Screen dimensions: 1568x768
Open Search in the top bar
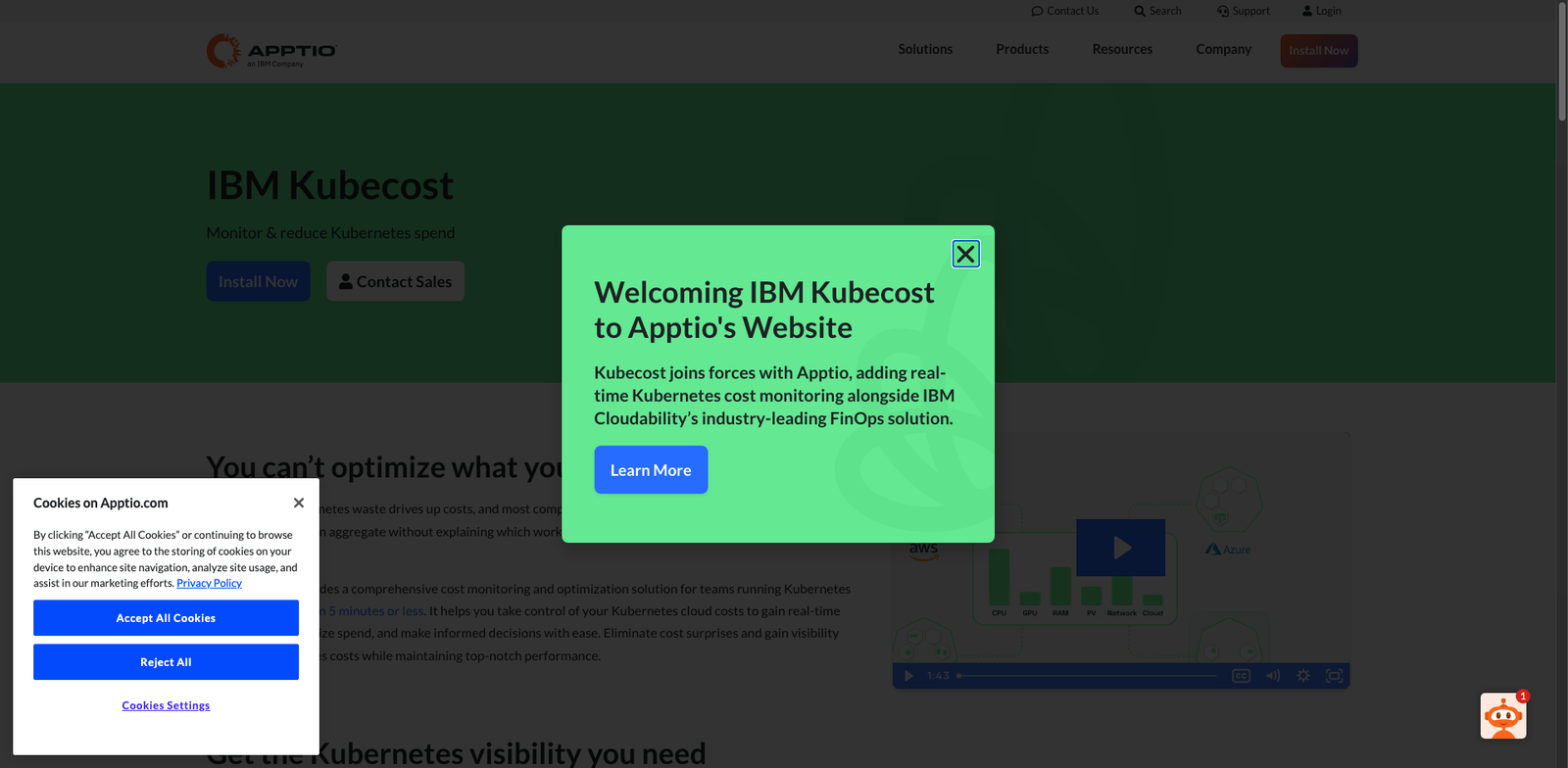click(1157, 11)
